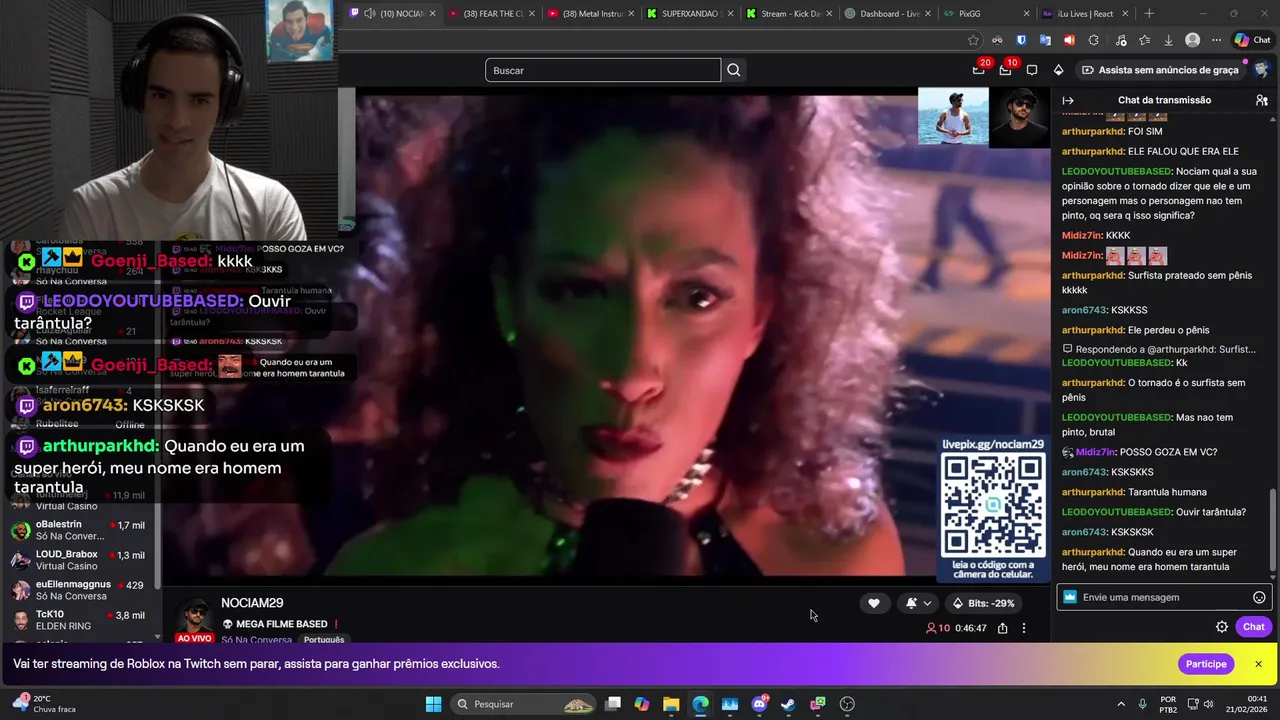Open the Twitch inbox with 20 badge
This screenshot has height=720, width=1280.
[979, 70]
